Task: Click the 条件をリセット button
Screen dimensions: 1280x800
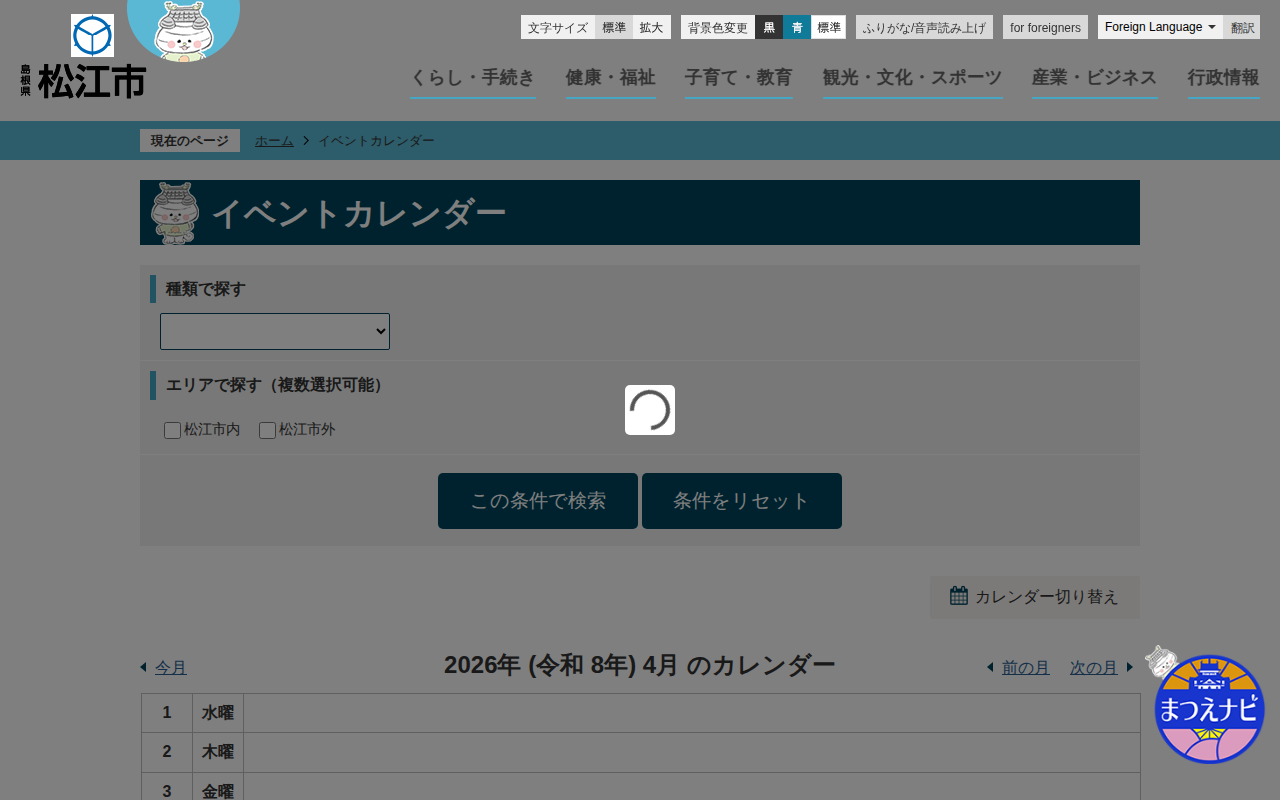Action: tap(742, 501)
